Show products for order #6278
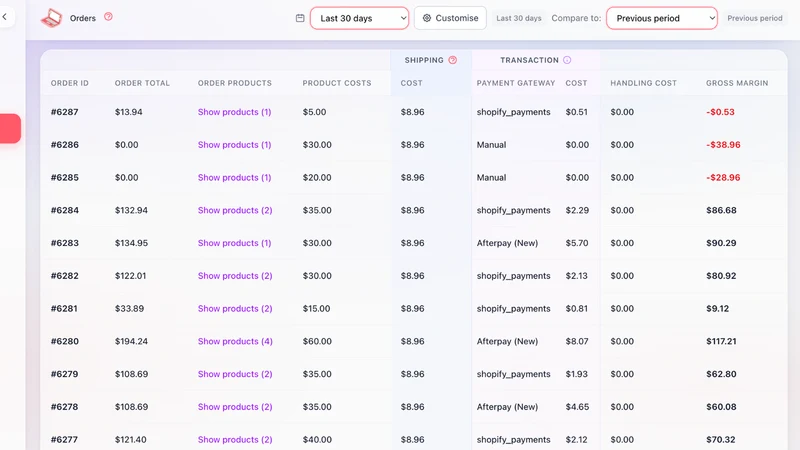This screenshot has width=800, height=450. coord(235,407)
